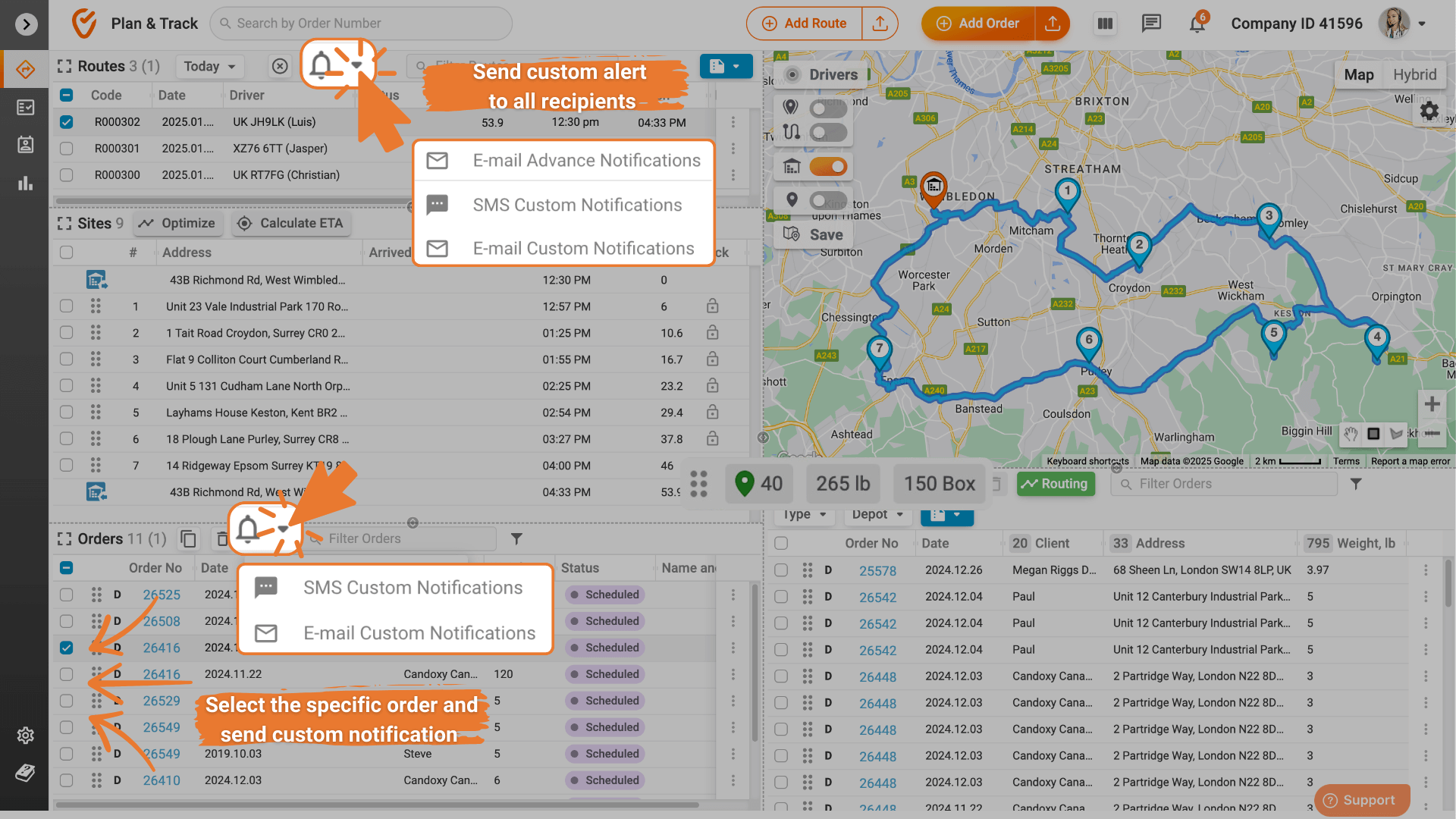Check the order 25578 checkbox
This screenshot has height=819, width=1456.
click(781, 570)
